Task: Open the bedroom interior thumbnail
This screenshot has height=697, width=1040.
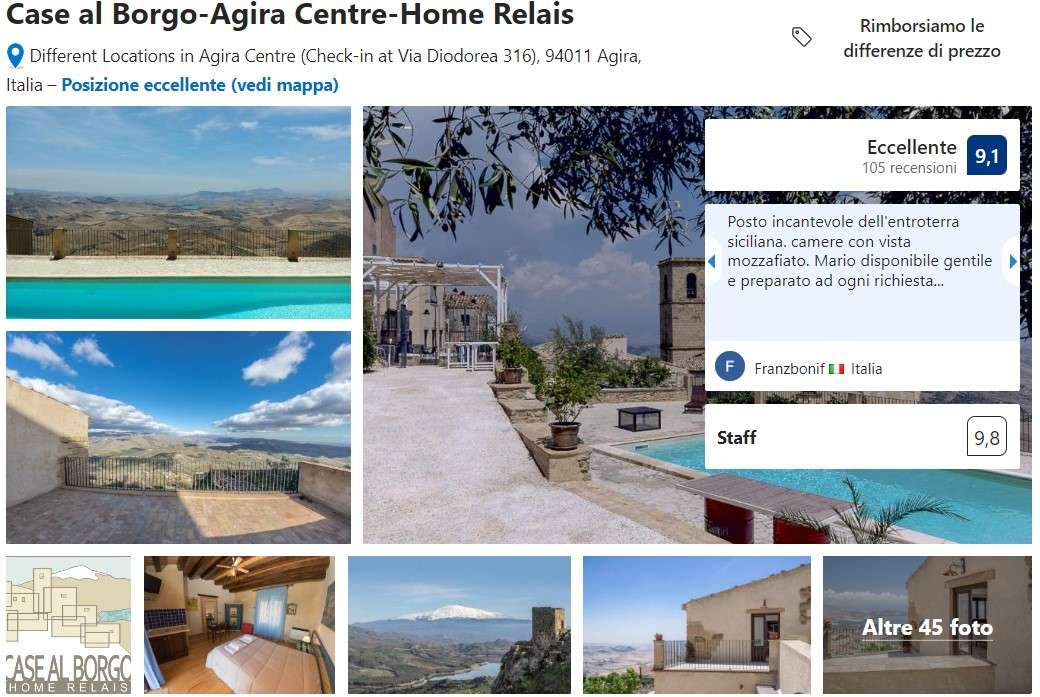Action: tap(239, 625)
